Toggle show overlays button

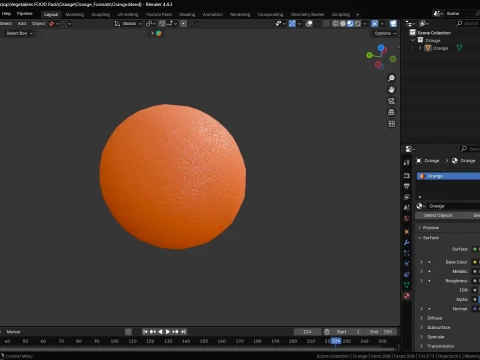pos(309,23)
